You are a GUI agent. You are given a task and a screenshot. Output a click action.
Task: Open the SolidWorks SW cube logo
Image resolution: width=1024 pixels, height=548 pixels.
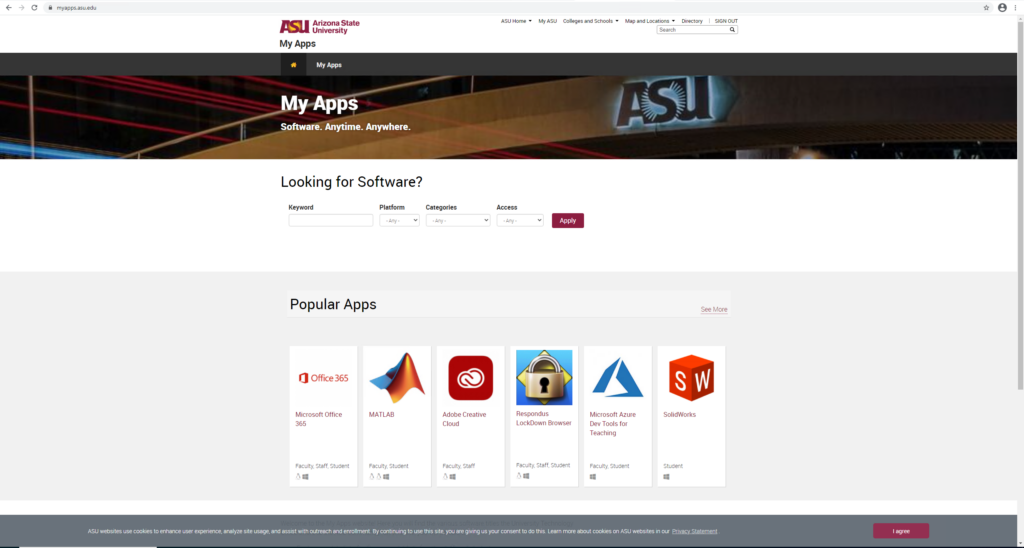pyautogui.click(x=691, y=378)
